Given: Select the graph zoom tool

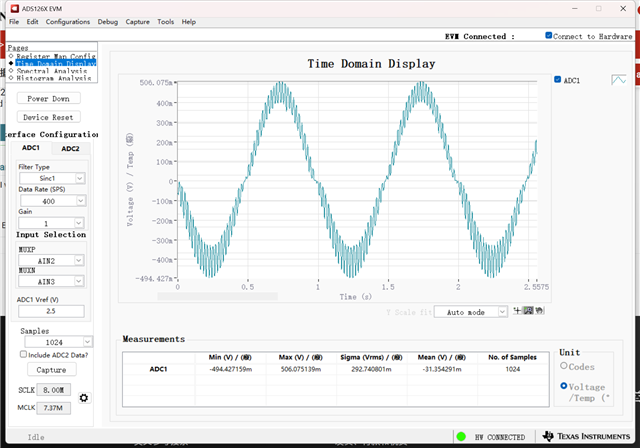Looking at the screenshot, I should pyautogui.click(x=529, y=311).
